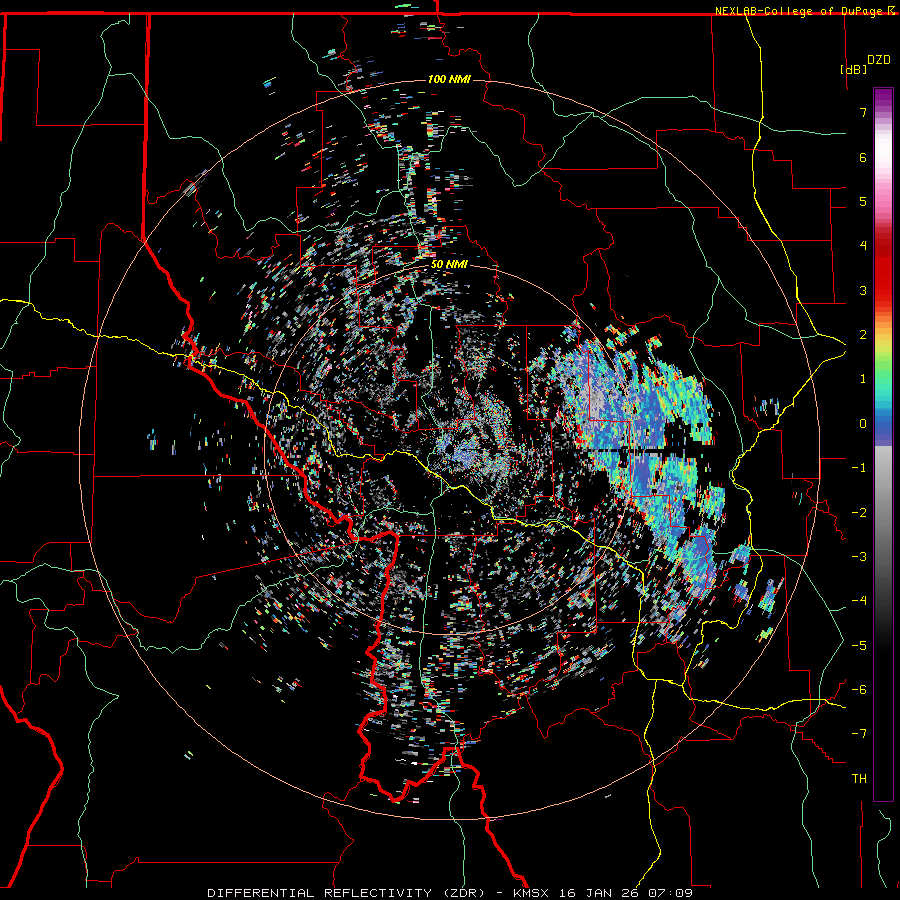
Task: Click the 2 value on color scale
Action: click(x=863, y=335)
